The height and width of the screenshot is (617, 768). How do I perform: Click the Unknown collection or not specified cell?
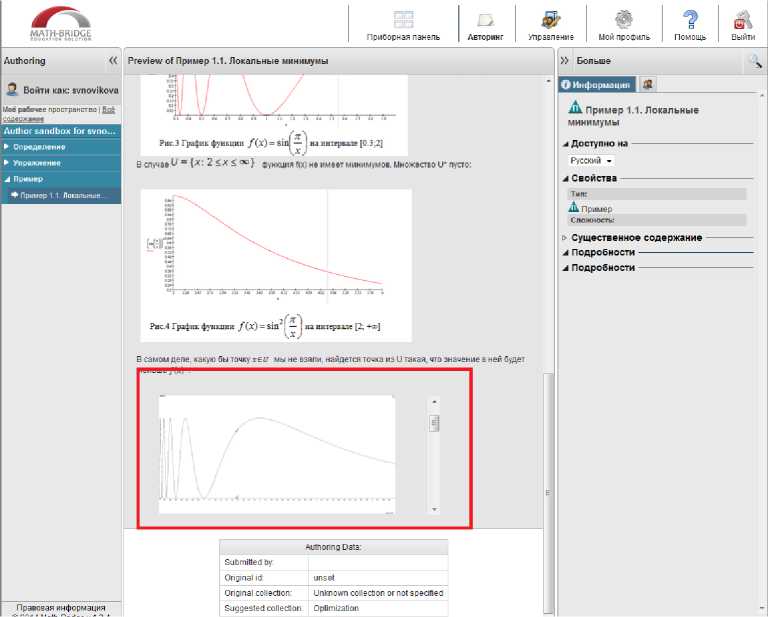point(378,593)
